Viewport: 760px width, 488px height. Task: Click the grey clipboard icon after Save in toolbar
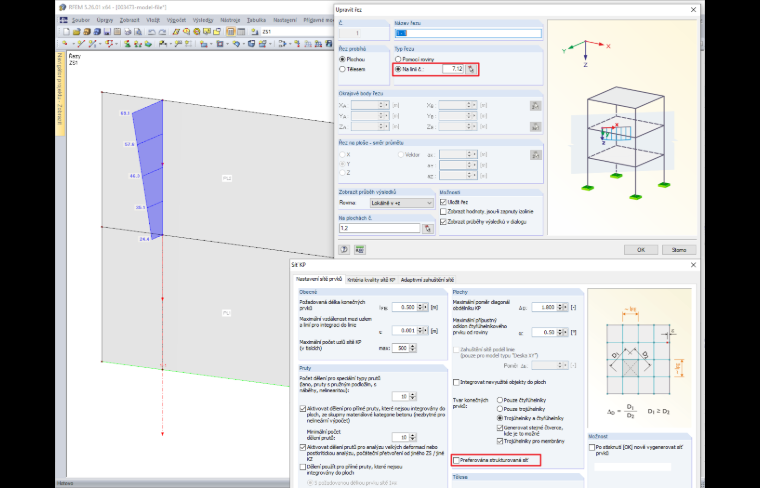(x=117, y=31)
